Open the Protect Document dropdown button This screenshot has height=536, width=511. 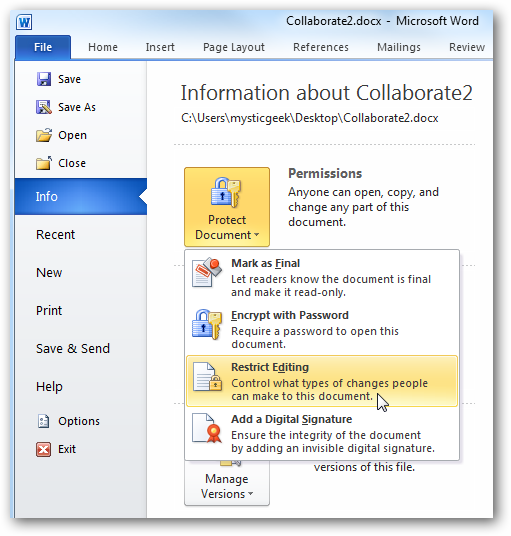tap(227, 207)
